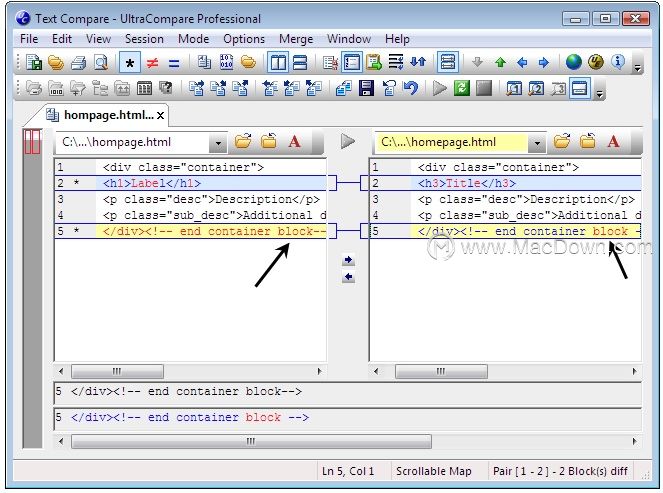Screen dimensions: 663x493
Task: Click bottom detail horizontal scrollbar thumb
Action: (251, 441)
